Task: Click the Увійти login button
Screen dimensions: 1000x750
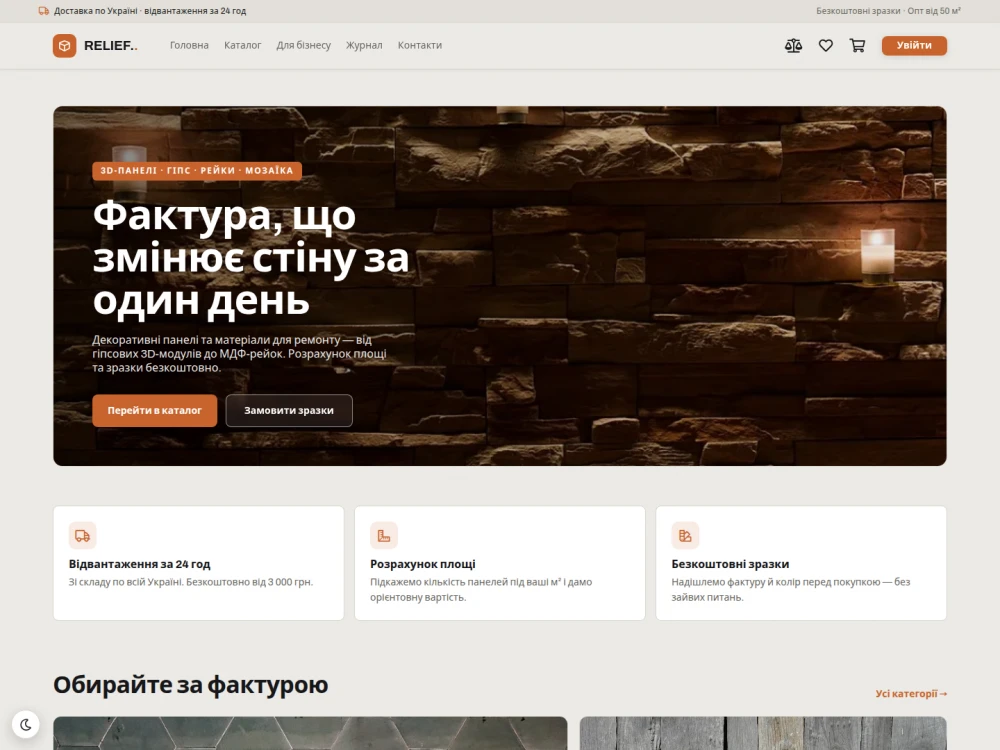Action: click(x=914, y=45)
